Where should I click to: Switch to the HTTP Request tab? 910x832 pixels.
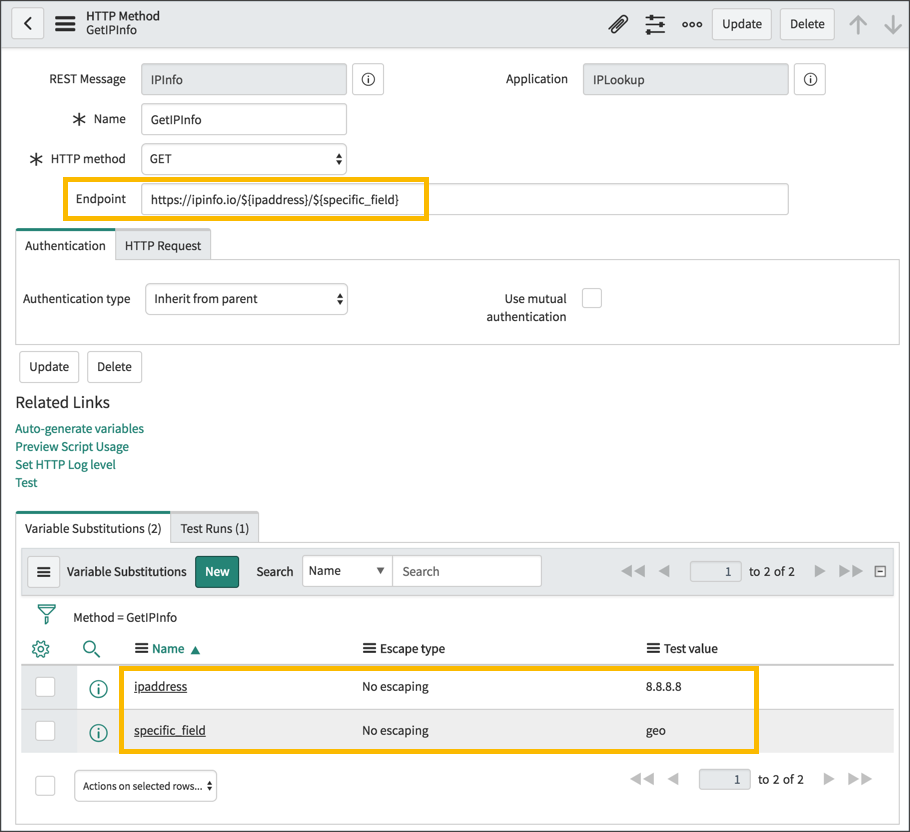click(163, 246)
